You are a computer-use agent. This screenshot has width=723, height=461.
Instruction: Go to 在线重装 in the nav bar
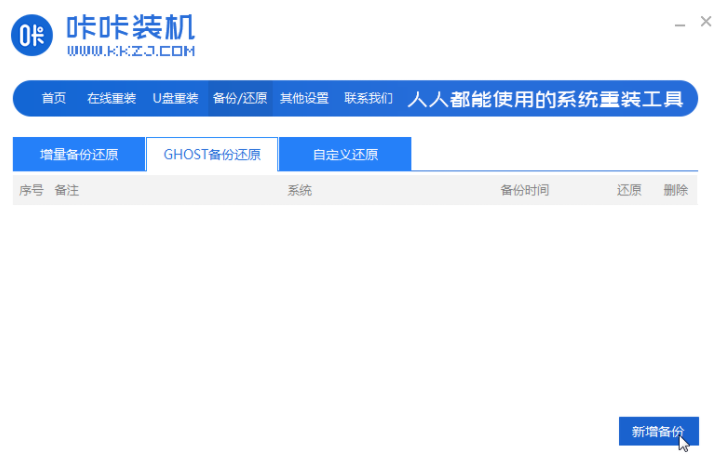111,98
